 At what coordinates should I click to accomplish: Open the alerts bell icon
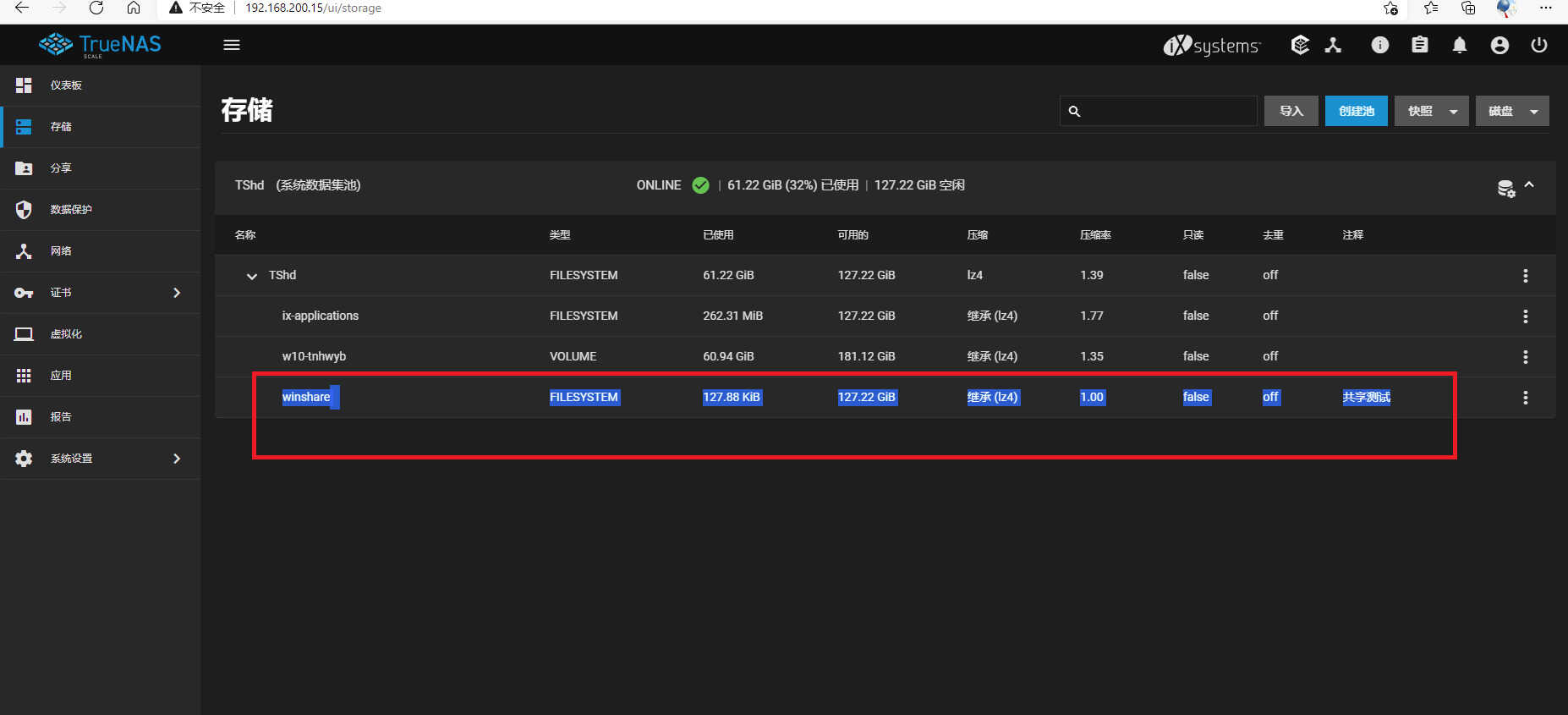[x=1459, y=46]
